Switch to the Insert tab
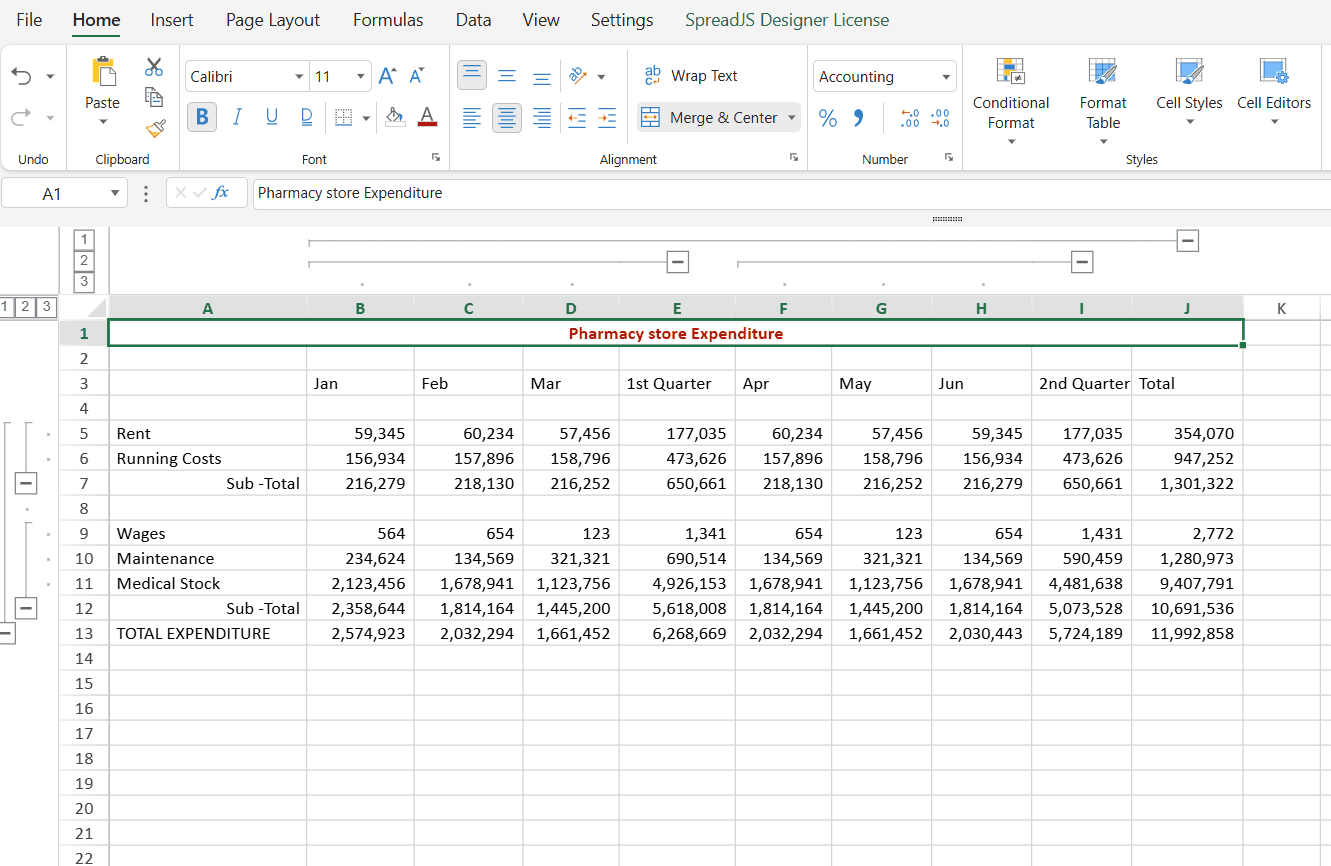Screen dimensions: 1331x866 pos(172,20)
